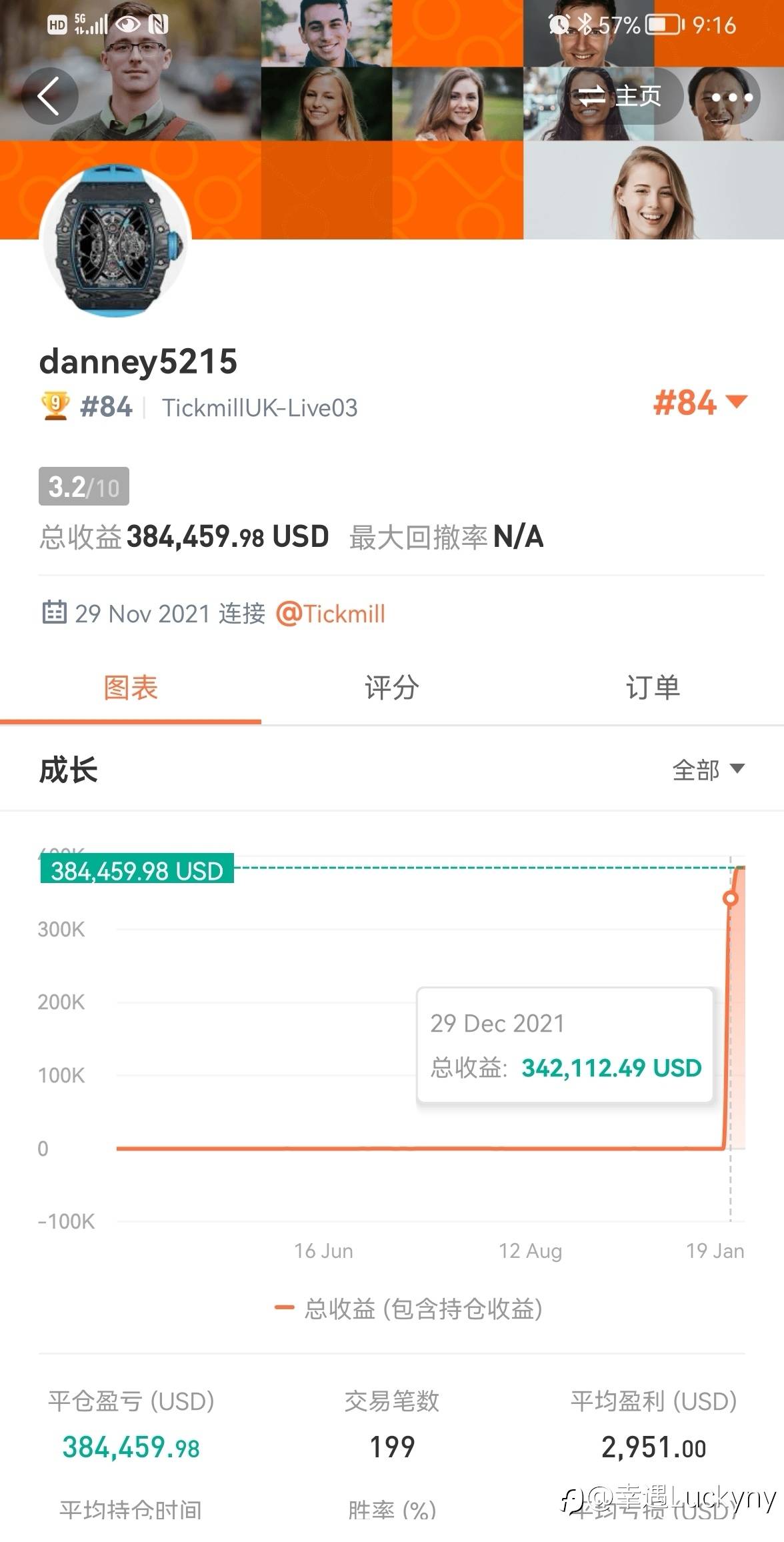Viewport: 784px width, 1542px height.
Task: Select the orange chart data point marker
Action: click(731, 898)
